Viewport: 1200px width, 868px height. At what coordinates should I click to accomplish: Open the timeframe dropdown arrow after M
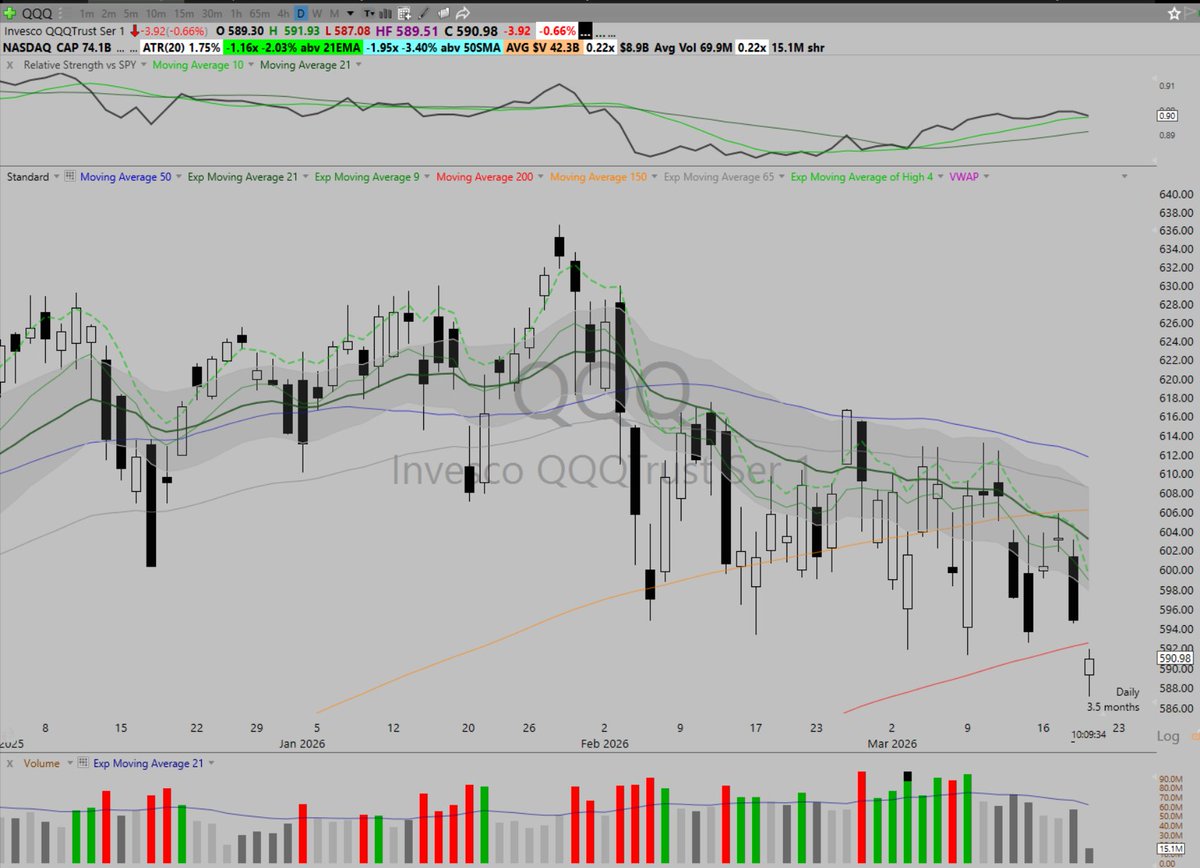click(x=350, y=13)
